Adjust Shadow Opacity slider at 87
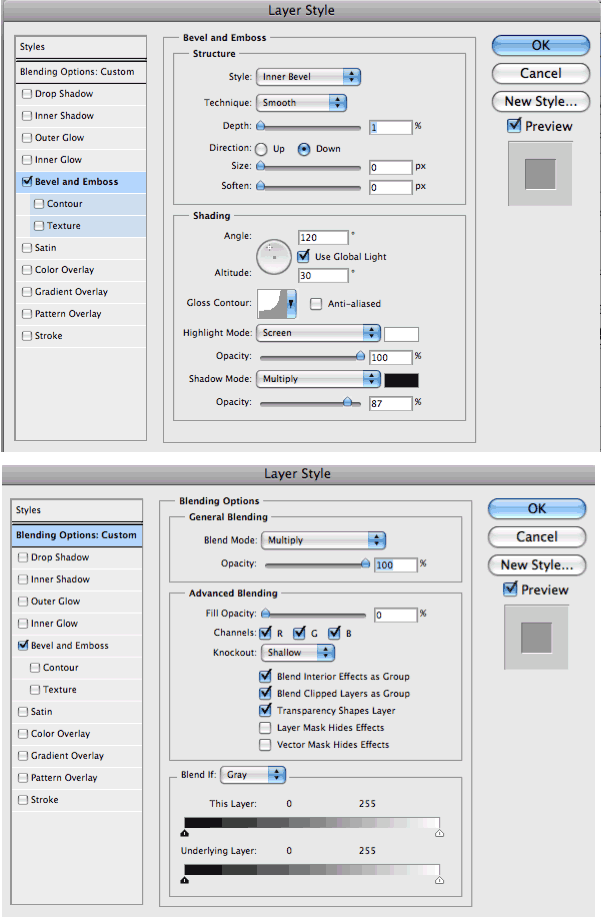601x917 pixels. coord(348,402)
